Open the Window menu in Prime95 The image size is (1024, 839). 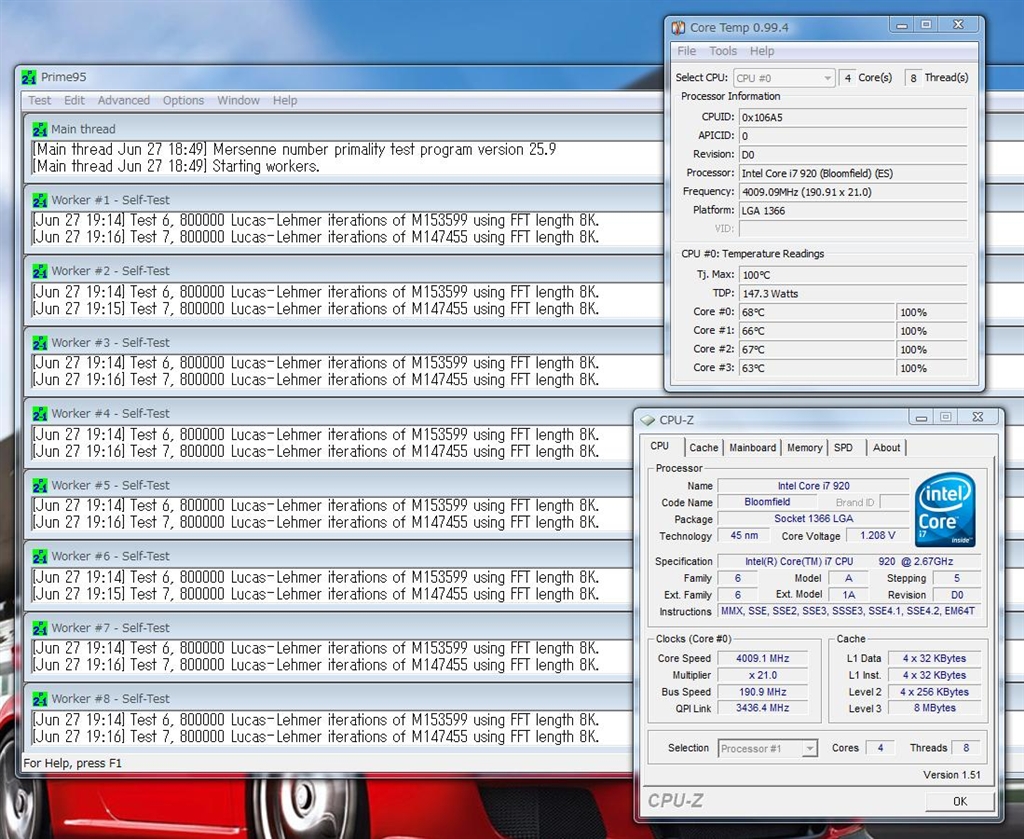coord(238,101)
